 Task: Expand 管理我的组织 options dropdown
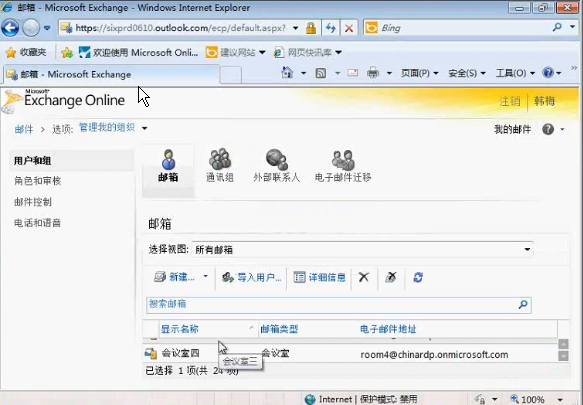145,128
